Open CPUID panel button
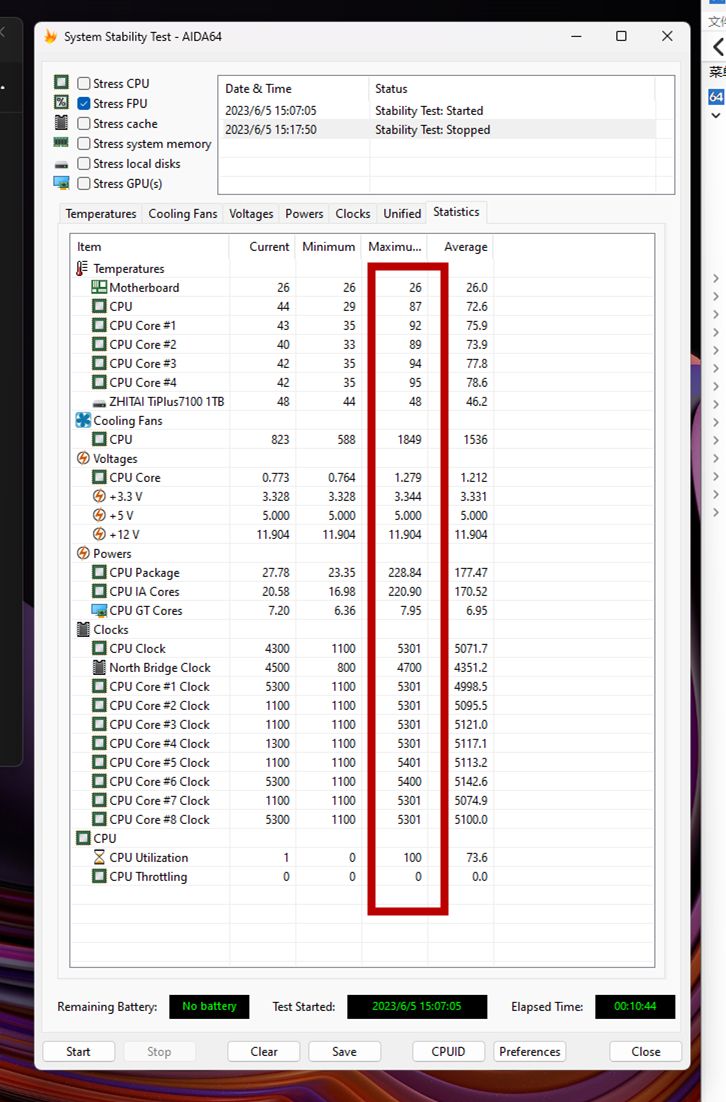Screen dimensions: 726x1102 point(447,1052)
